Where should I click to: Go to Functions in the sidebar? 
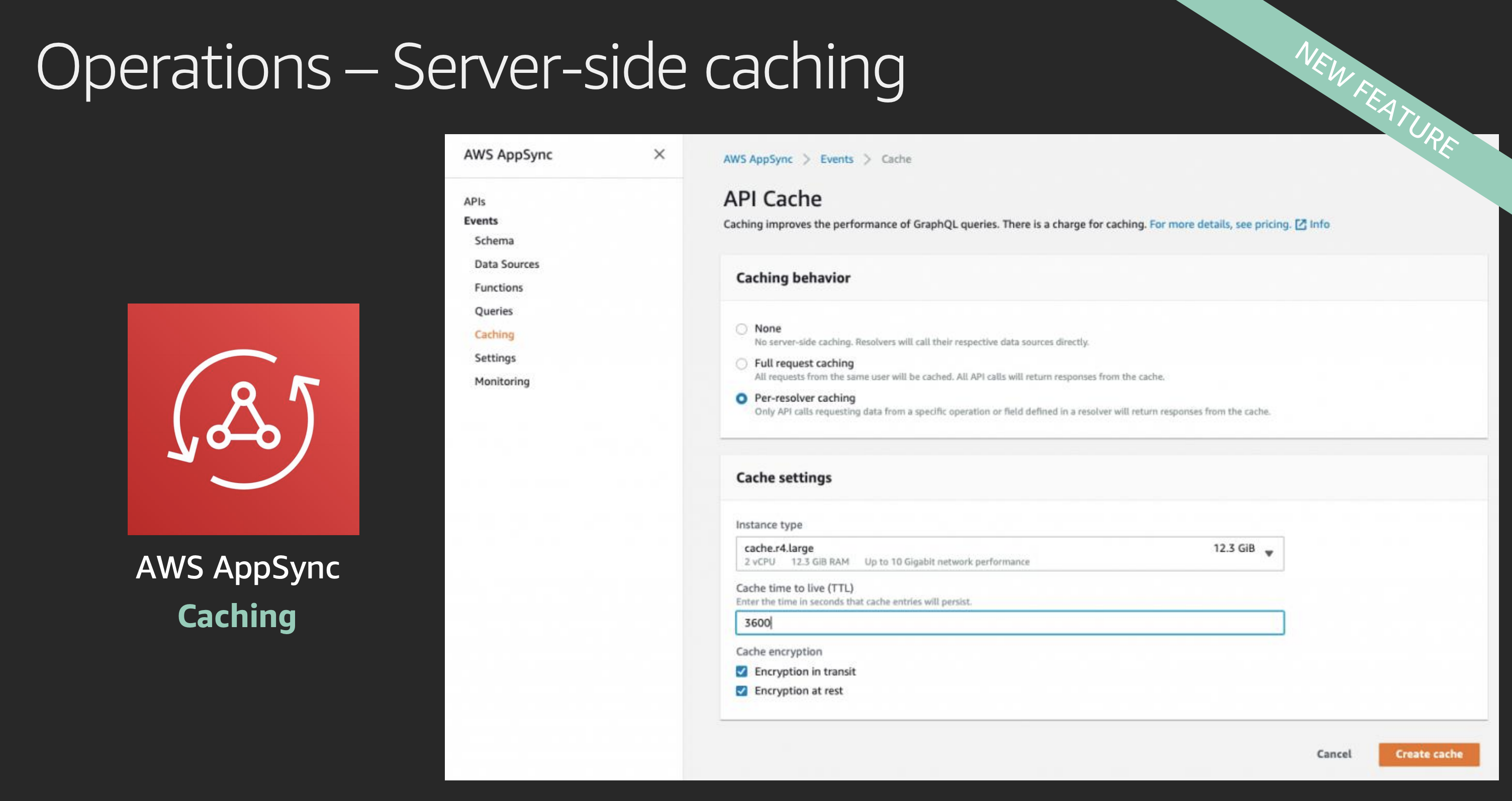[498, 287]
